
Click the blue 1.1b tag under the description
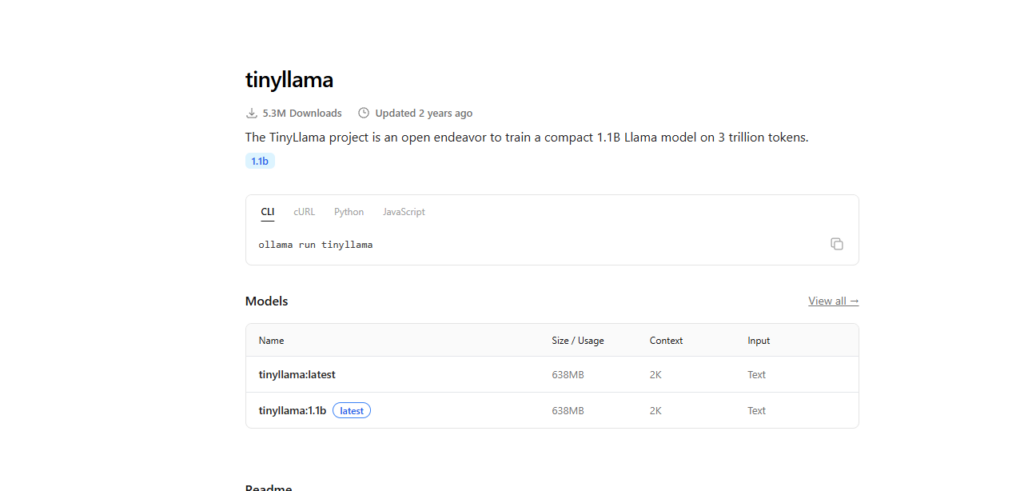pos(260,161)
